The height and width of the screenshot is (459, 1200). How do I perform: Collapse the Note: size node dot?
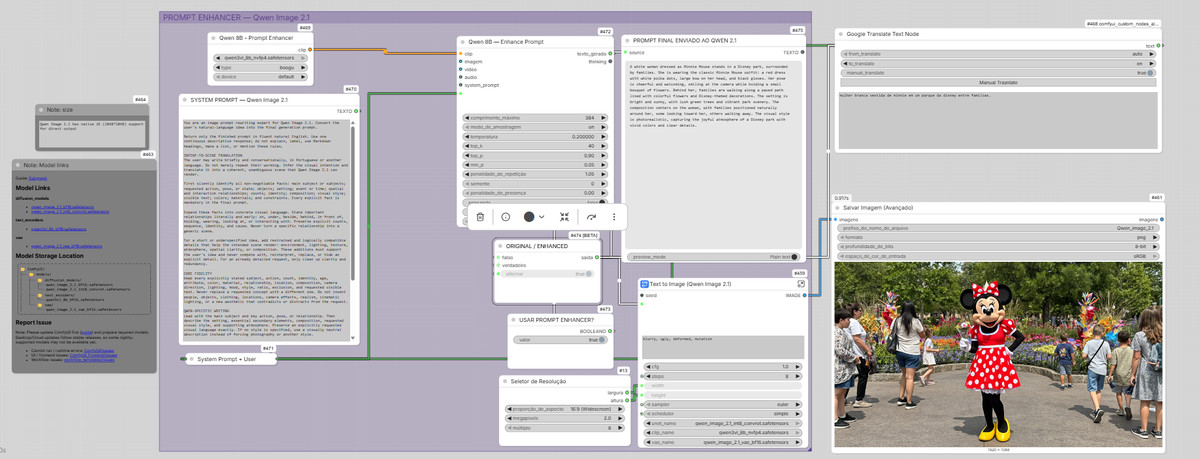pyautogui.click(x=41, y=108)
